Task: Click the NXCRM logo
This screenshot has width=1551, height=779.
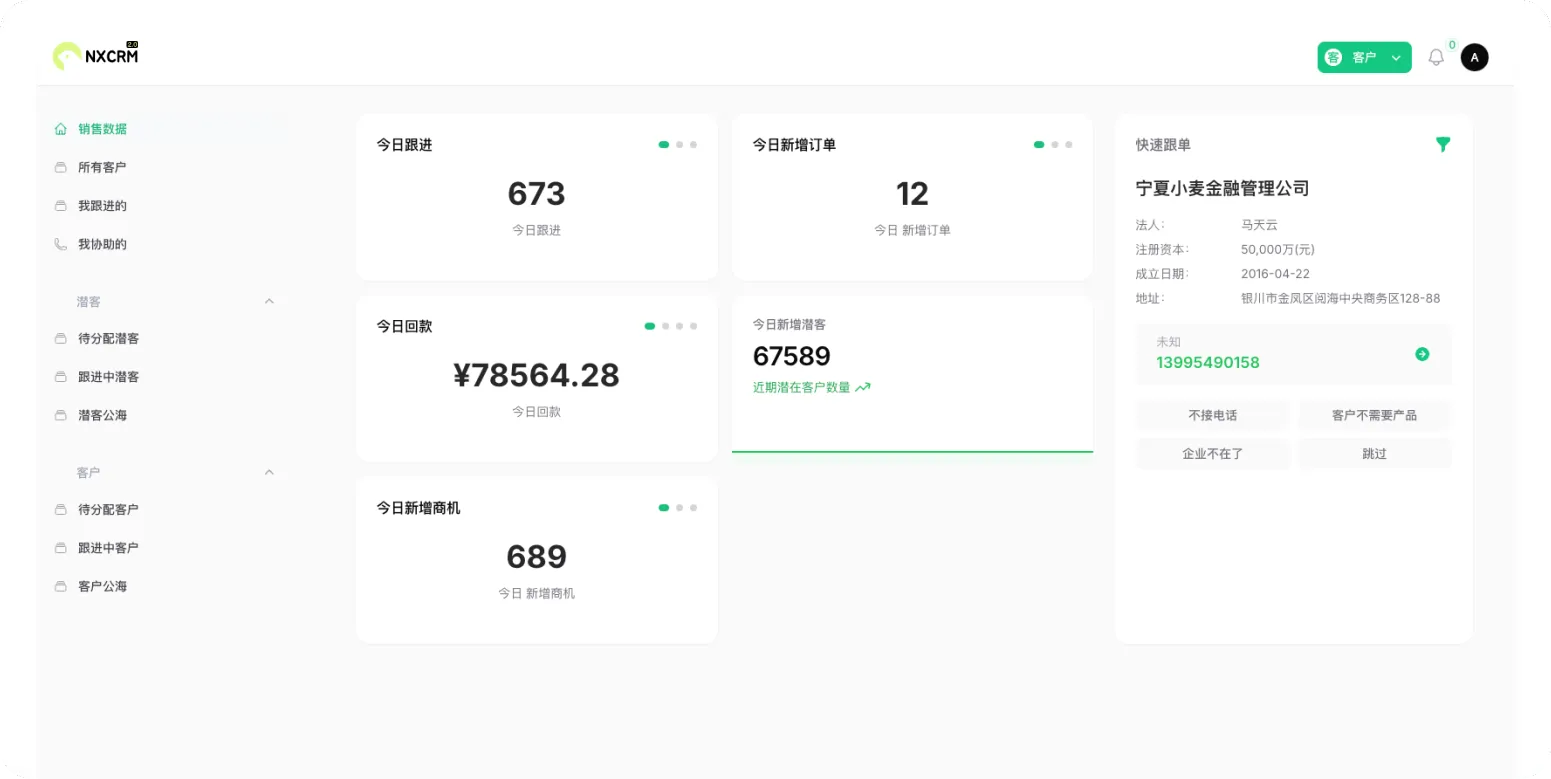Action: 96,56
